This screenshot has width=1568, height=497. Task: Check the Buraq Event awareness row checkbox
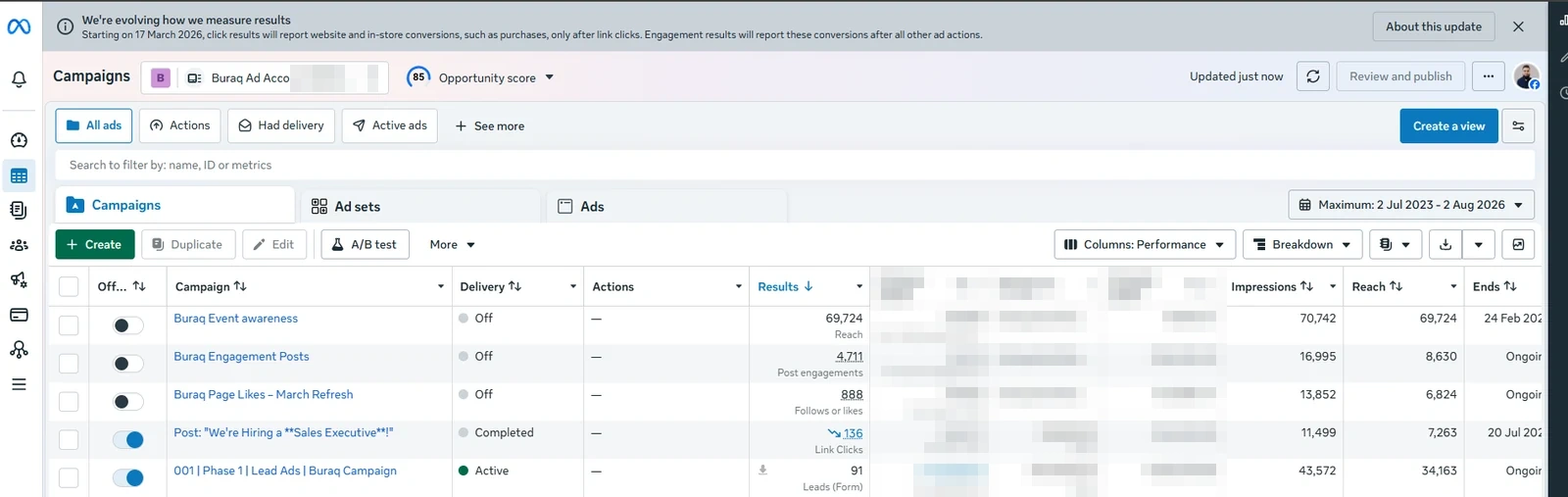pyautogui.click(x=69, y=324)
